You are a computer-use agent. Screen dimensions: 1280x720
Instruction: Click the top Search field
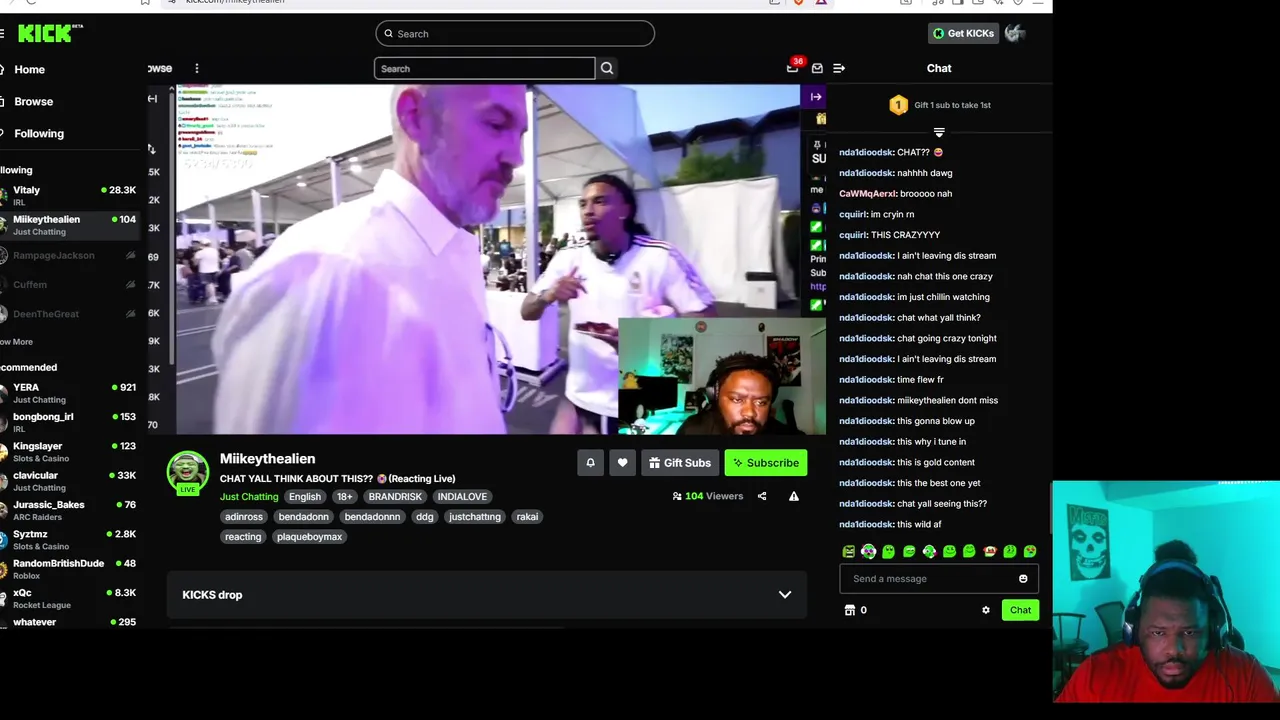(x=515, y=34)
